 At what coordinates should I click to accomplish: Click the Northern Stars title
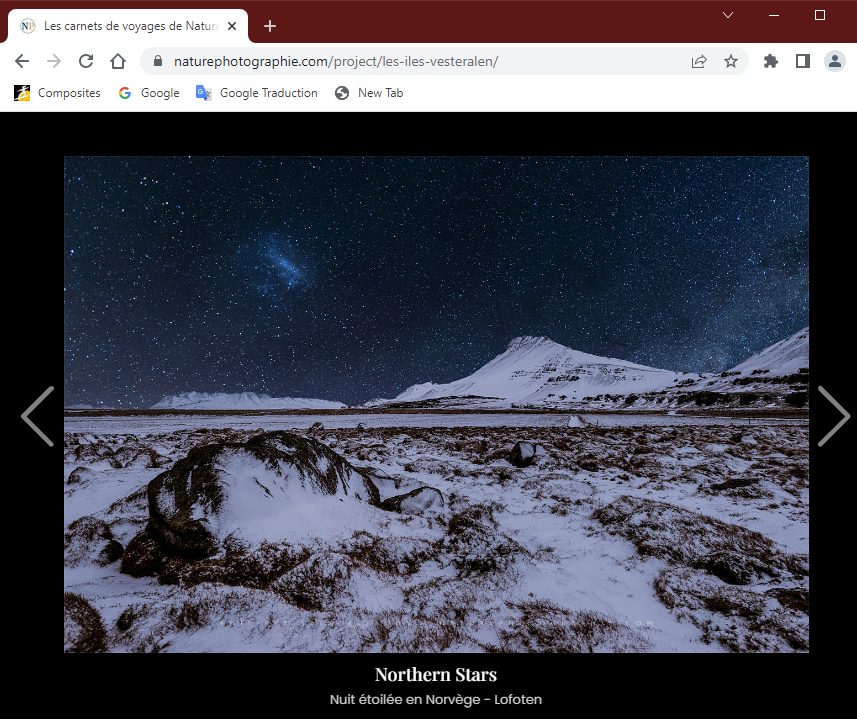pyautogui.click(x=436, y=675)
